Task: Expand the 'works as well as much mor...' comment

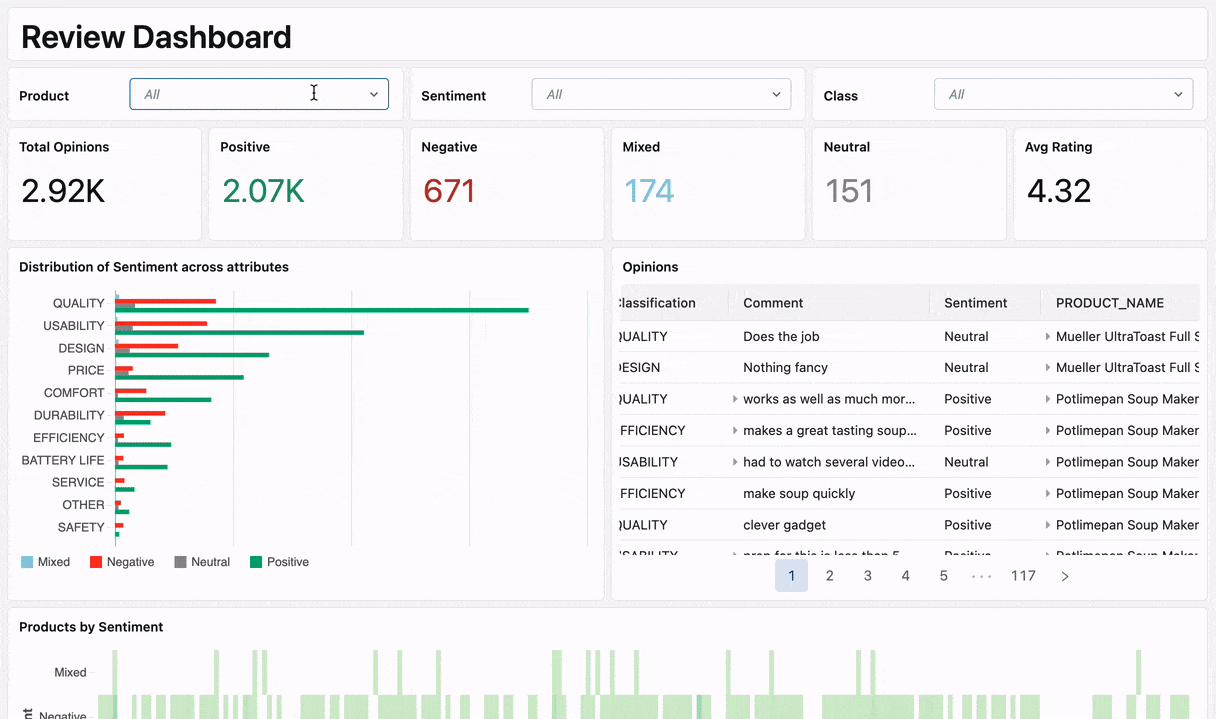Action: [x=735, y=399]
